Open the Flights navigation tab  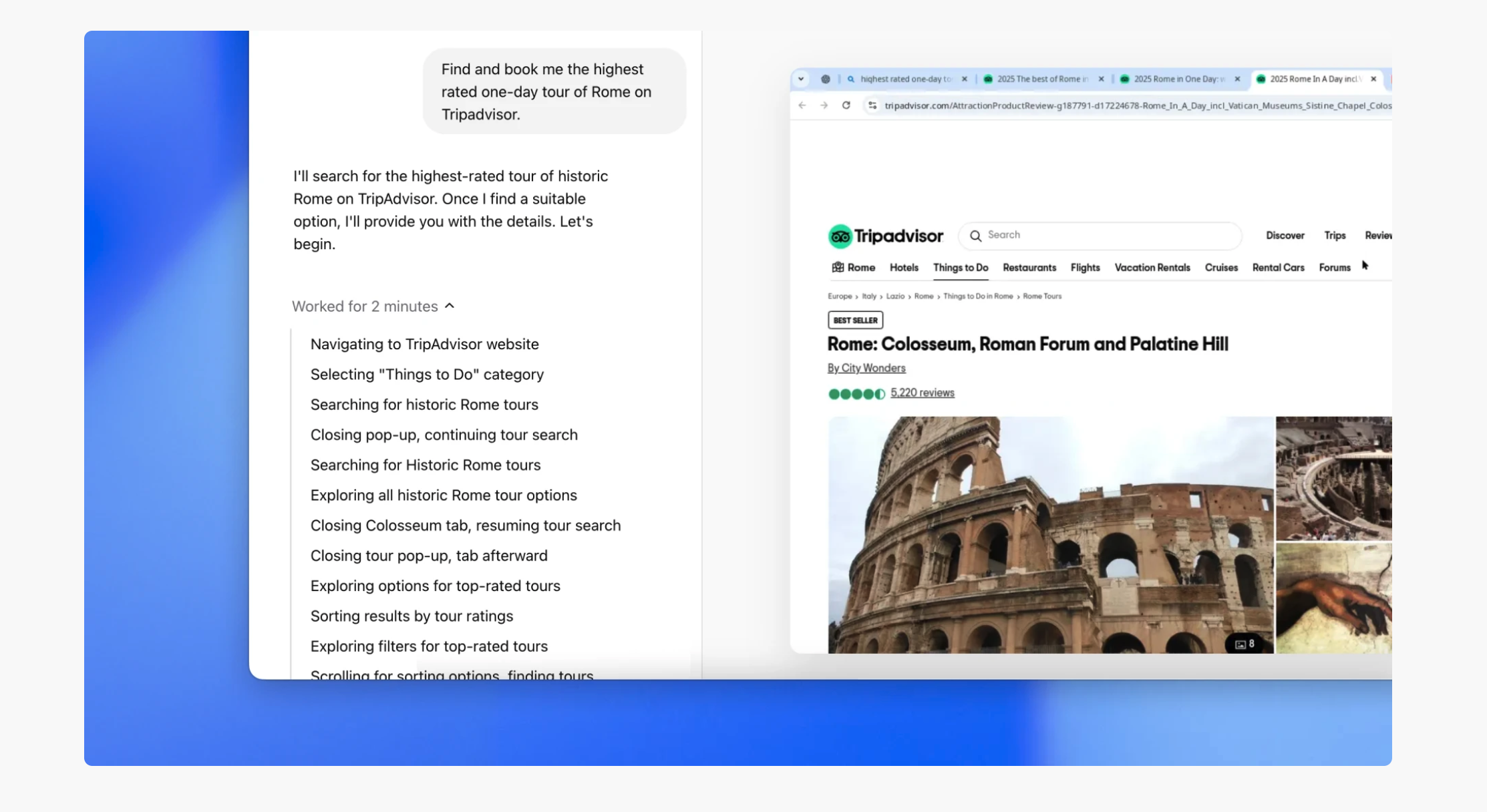(1085, 267)
